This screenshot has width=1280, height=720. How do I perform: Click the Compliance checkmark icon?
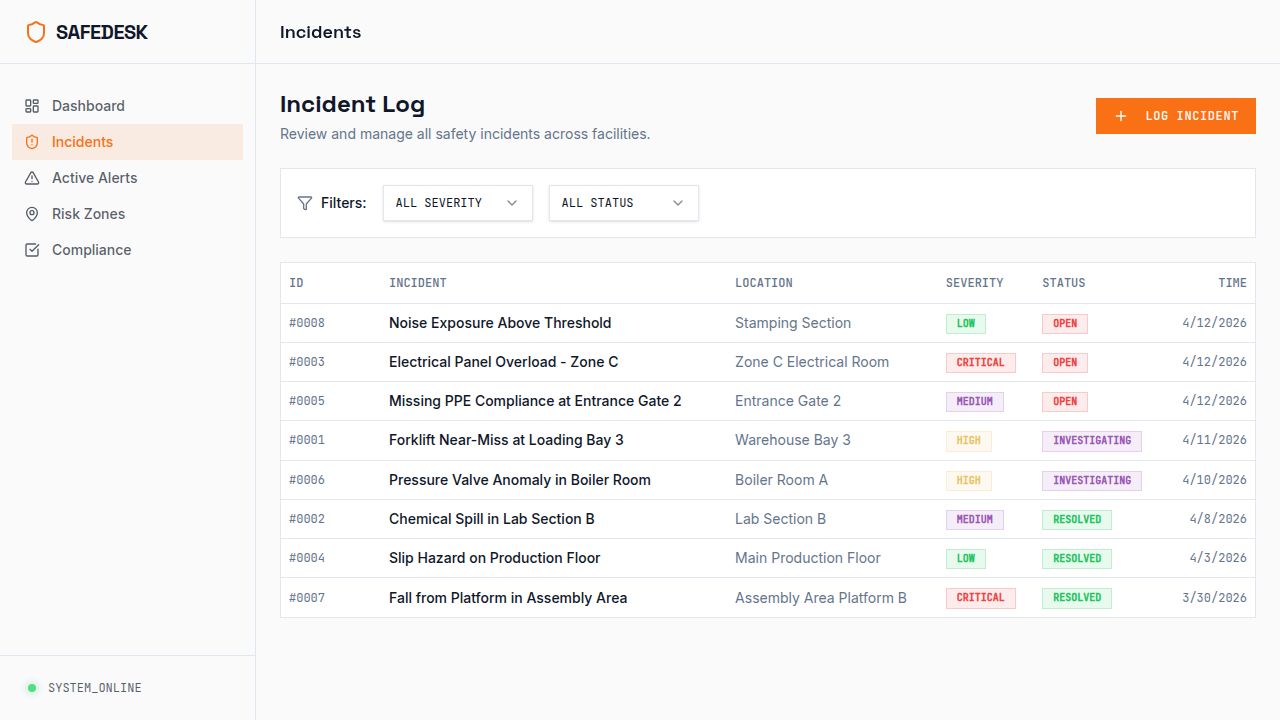[31, 250]
